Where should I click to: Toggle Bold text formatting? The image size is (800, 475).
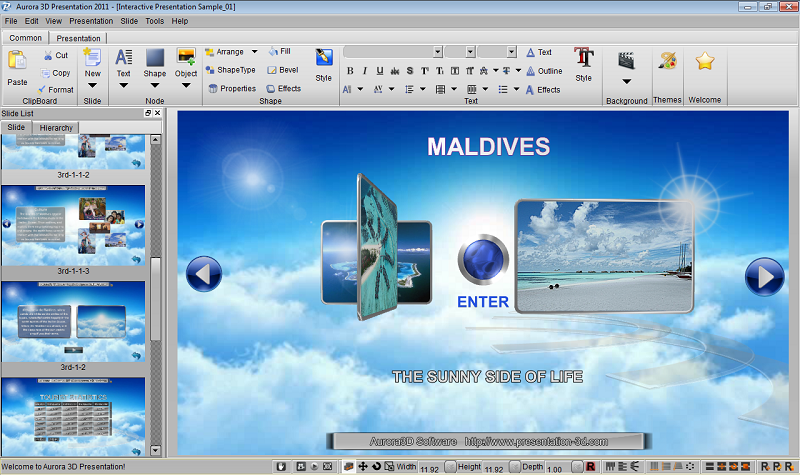click(350, 71)
